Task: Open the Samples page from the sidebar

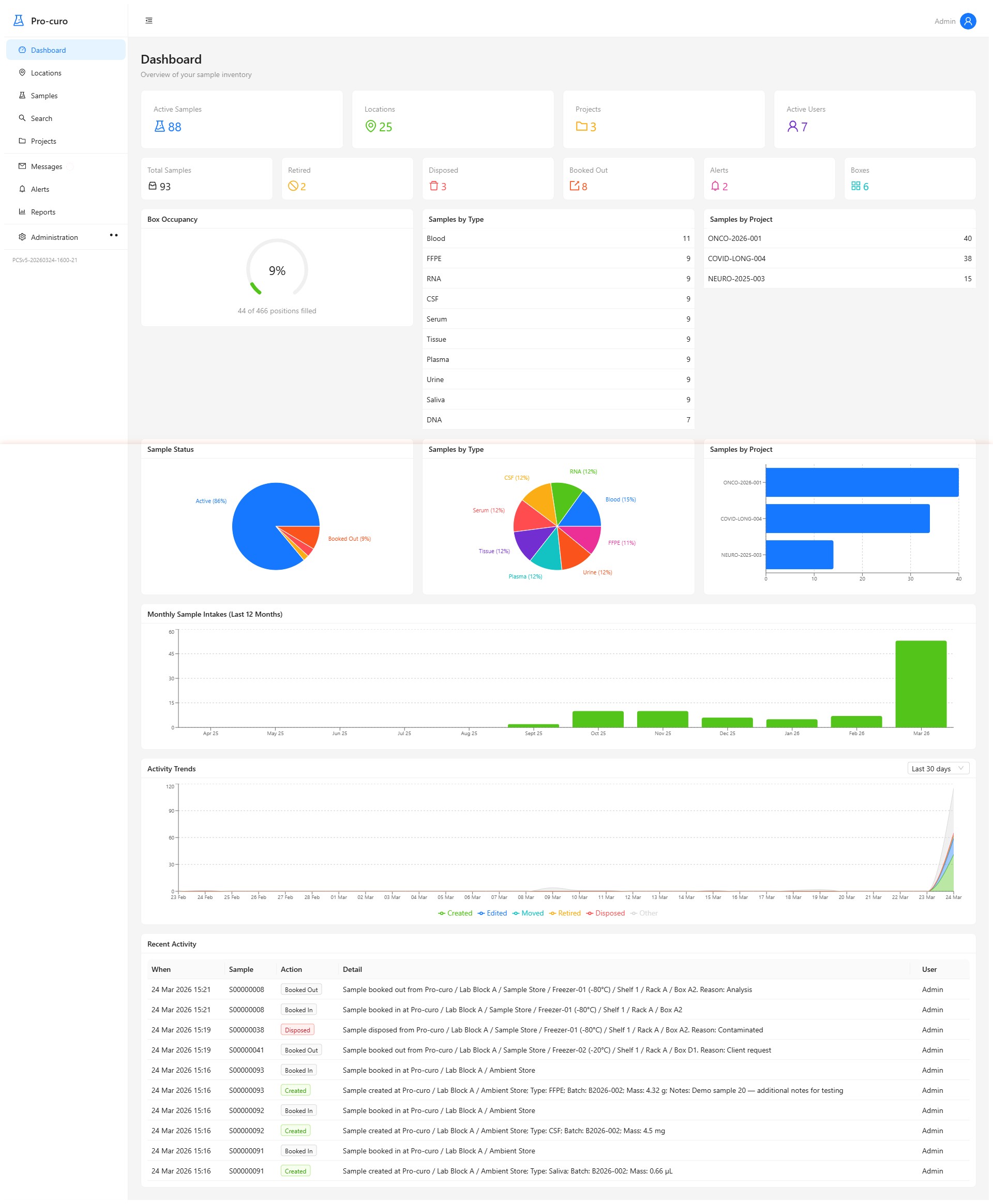Action: pyautogui.click(x=43, y=96)
